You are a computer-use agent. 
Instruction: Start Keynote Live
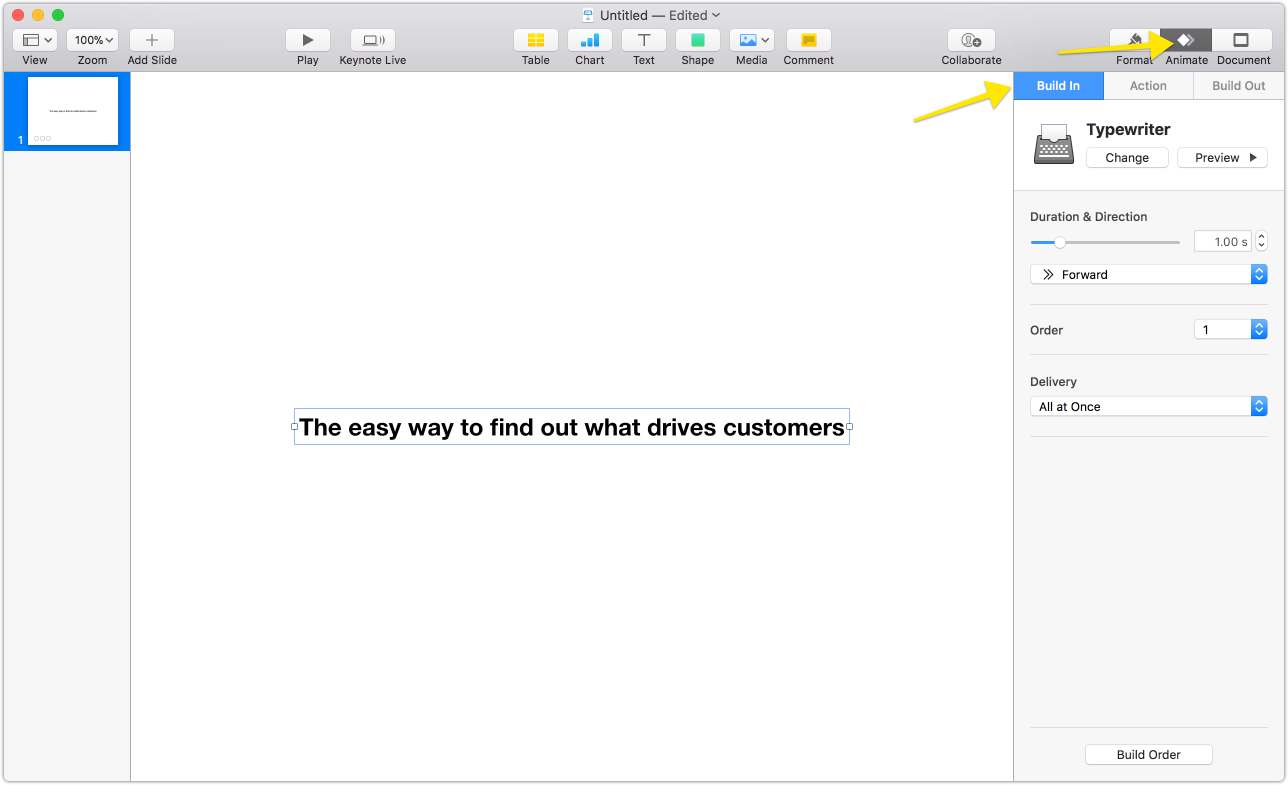373,40
